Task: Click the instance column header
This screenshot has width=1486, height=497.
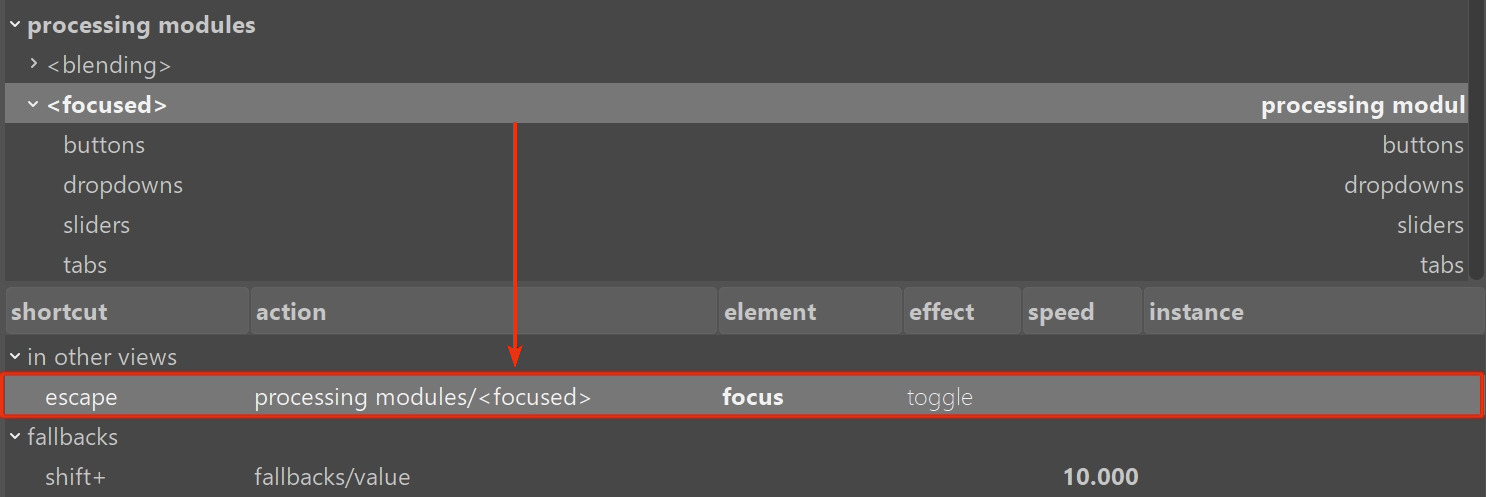Action: [x=1312, y=312]
